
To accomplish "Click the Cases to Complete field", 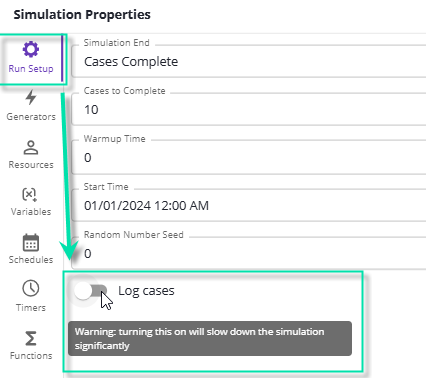I will [x=249, y=108].
